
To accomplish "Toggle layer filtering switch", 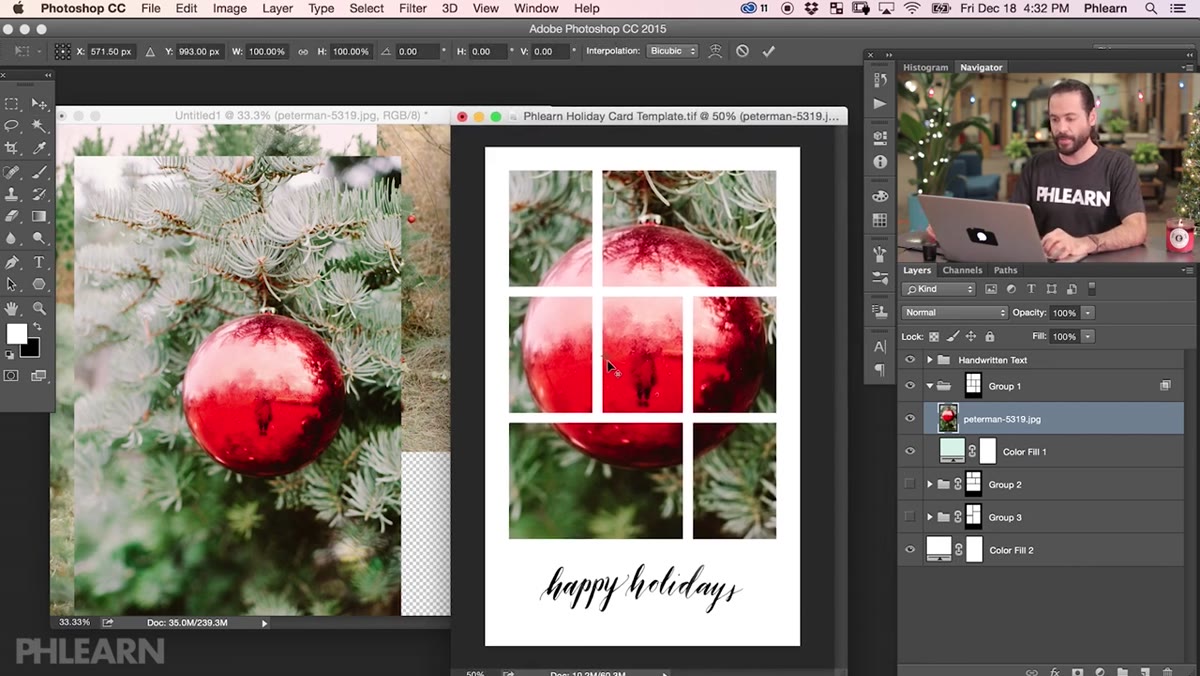I will click(1091, 289).
